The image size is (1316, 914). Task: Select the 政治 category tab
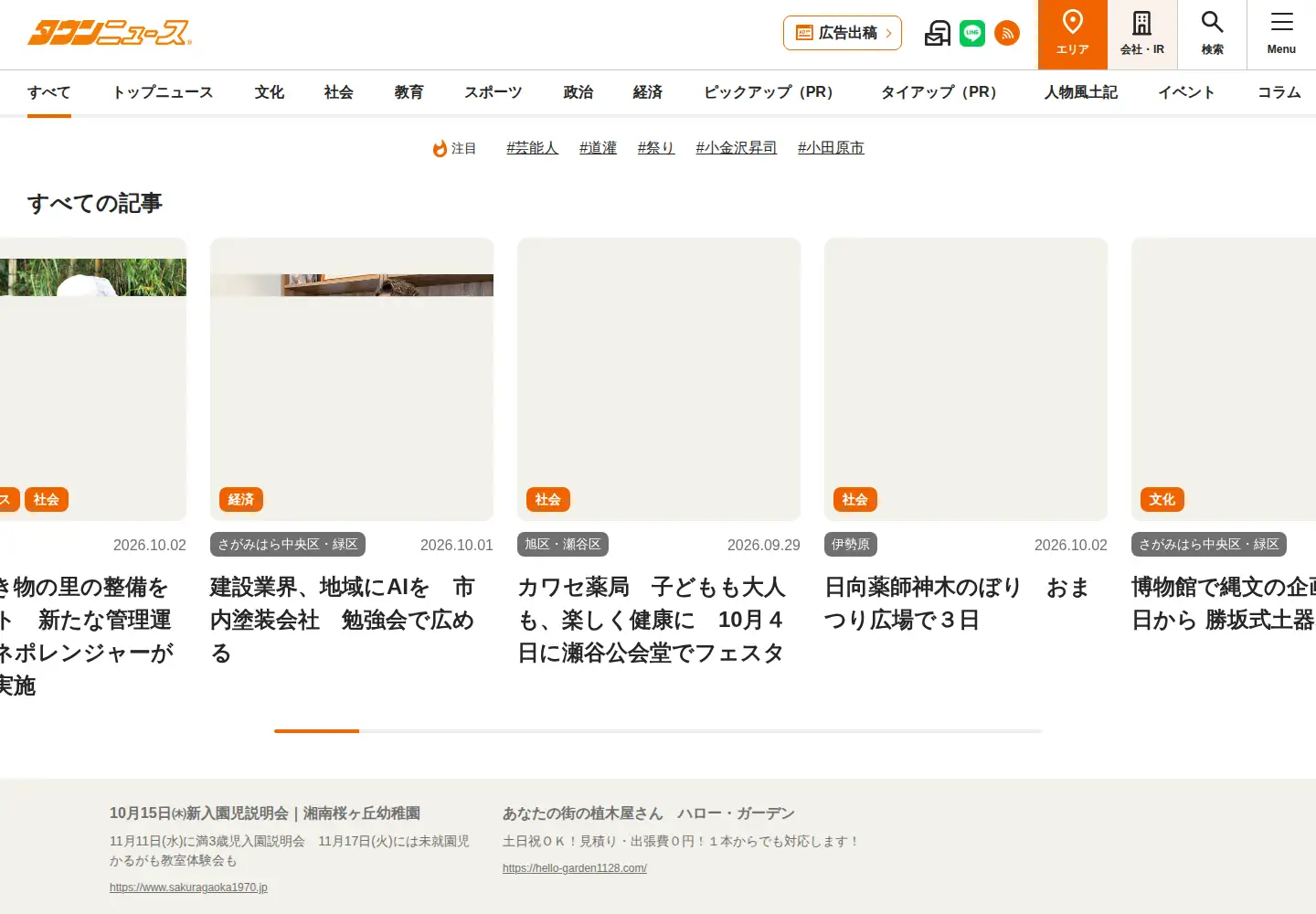click(578, 92)
